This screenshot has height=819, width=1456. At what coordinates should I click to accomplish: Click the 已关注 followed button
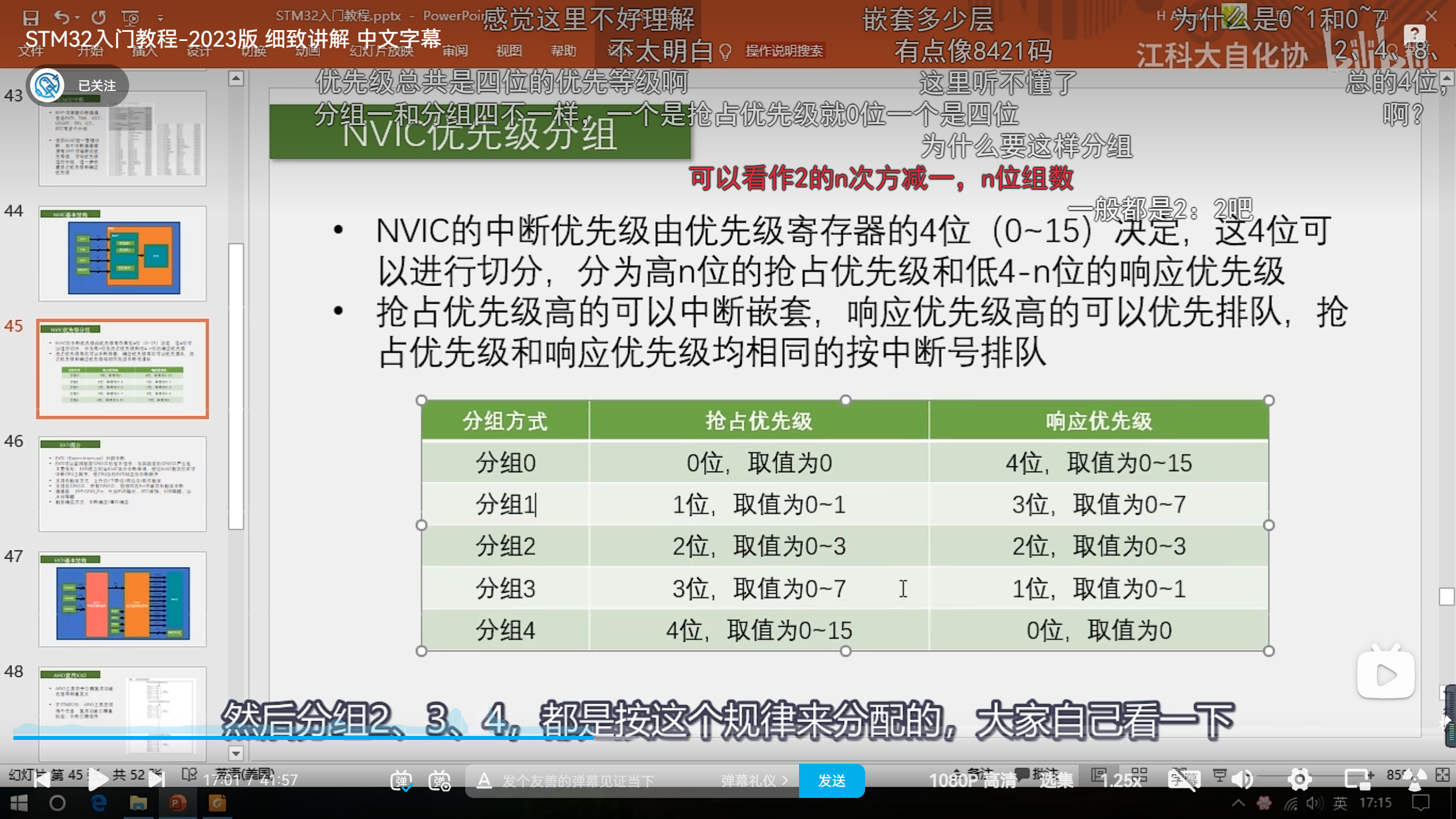click(x=97, y=86)
